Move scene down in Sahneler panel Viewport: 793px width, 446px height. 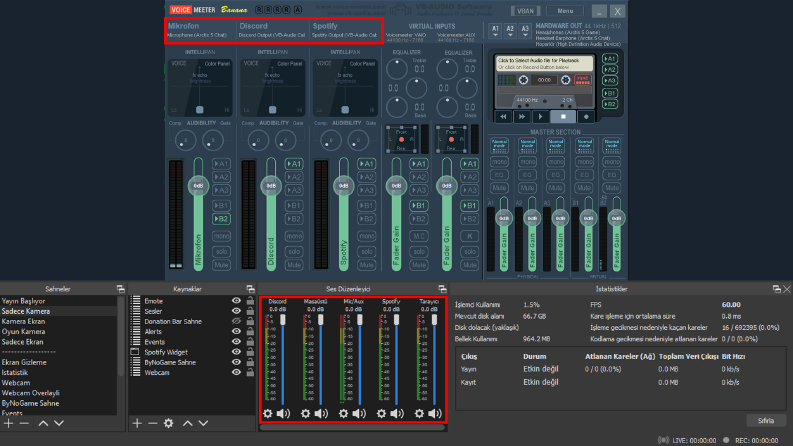pos(59,423)
